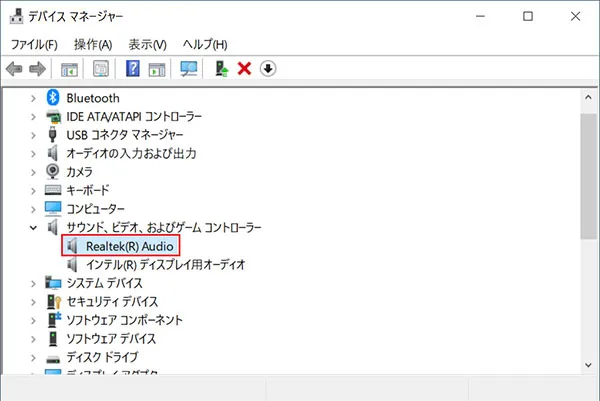This screenshot has height=401, width=600.
Task: Open the 表示(V) menu
Action: [147, 44]
